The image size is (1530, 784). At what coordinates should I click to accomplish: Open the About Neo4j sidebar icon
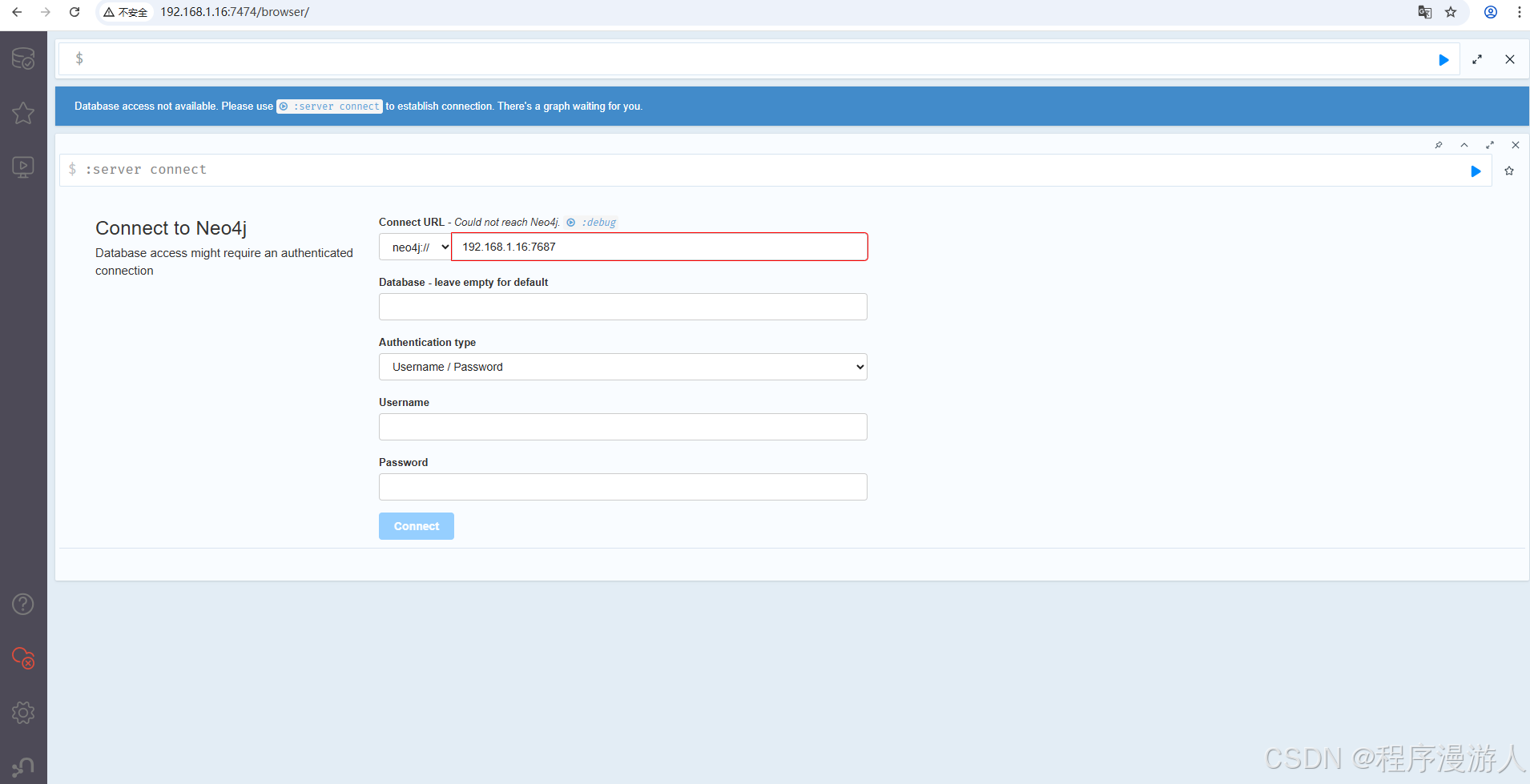(x=23, y=766)
